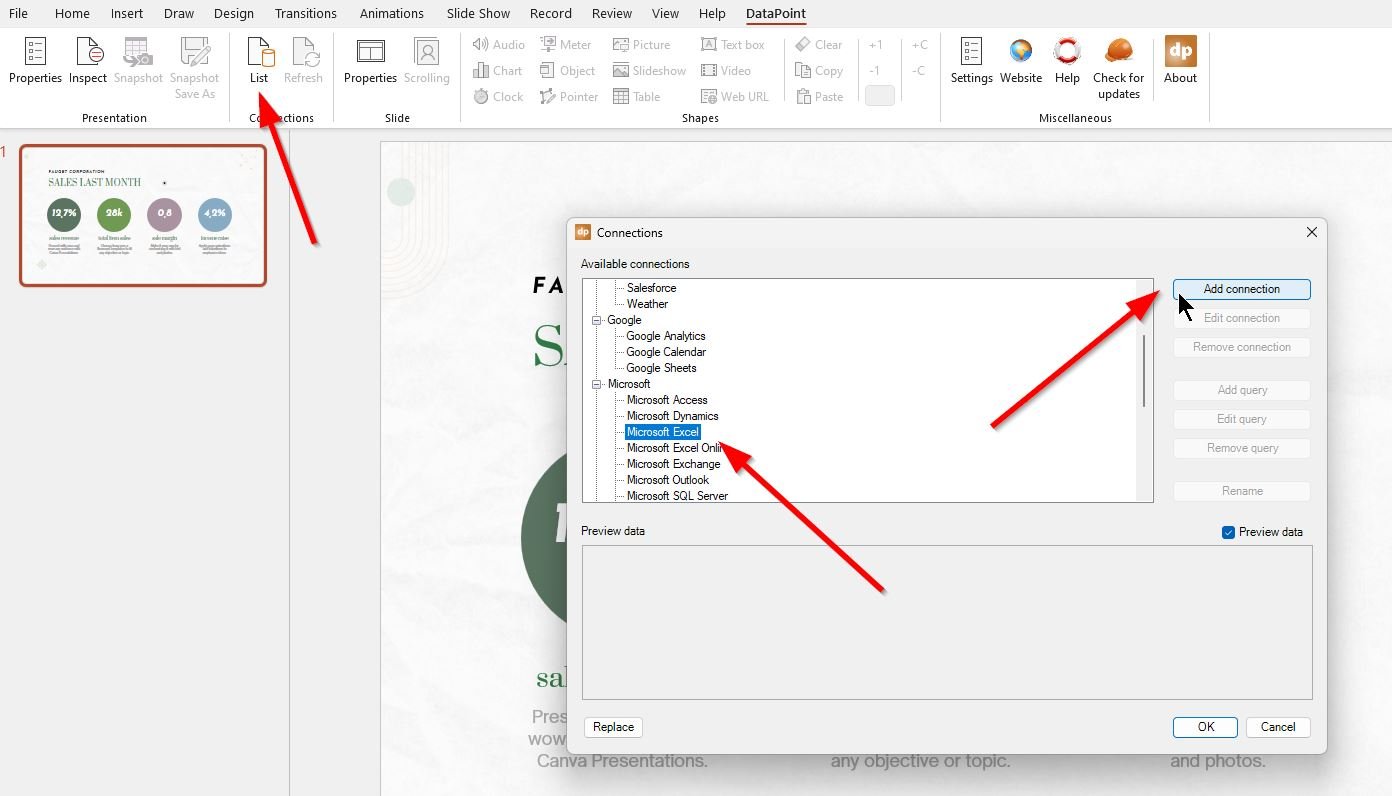Open the Connections List icon

tap(259, 61)
